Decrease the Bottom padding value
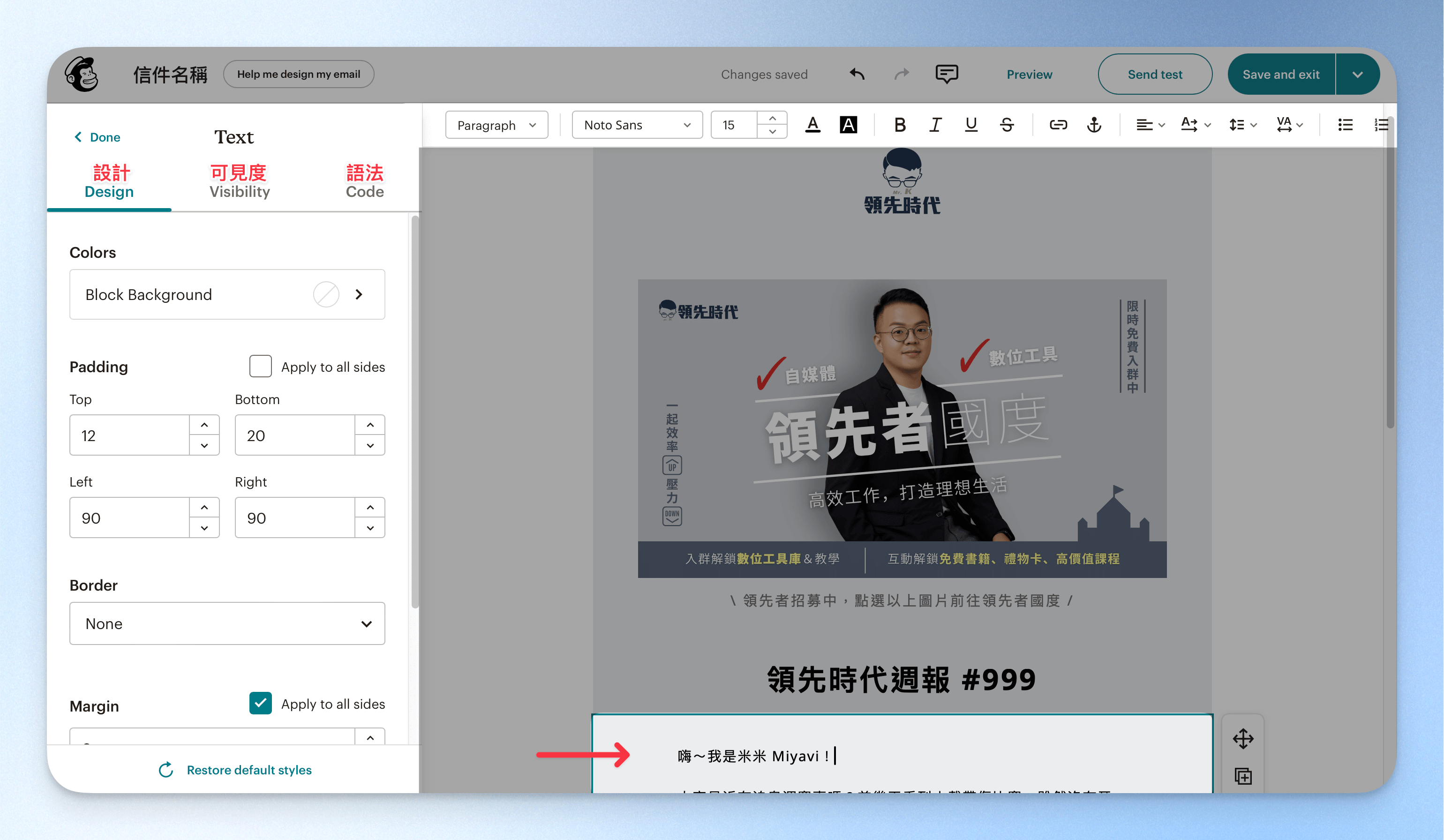The image size is (1444, 840). [x=370, y=445]
